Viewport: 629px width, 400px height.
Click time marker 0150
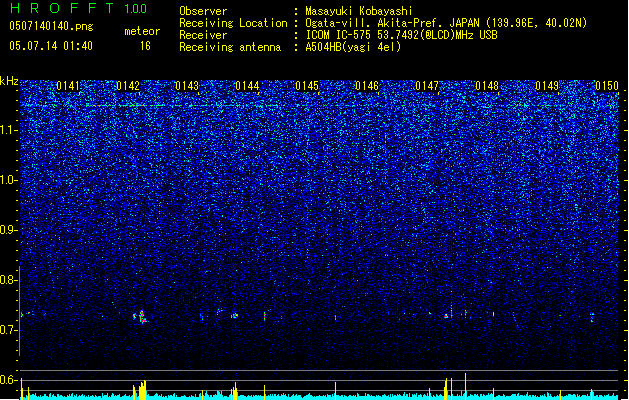607,86
